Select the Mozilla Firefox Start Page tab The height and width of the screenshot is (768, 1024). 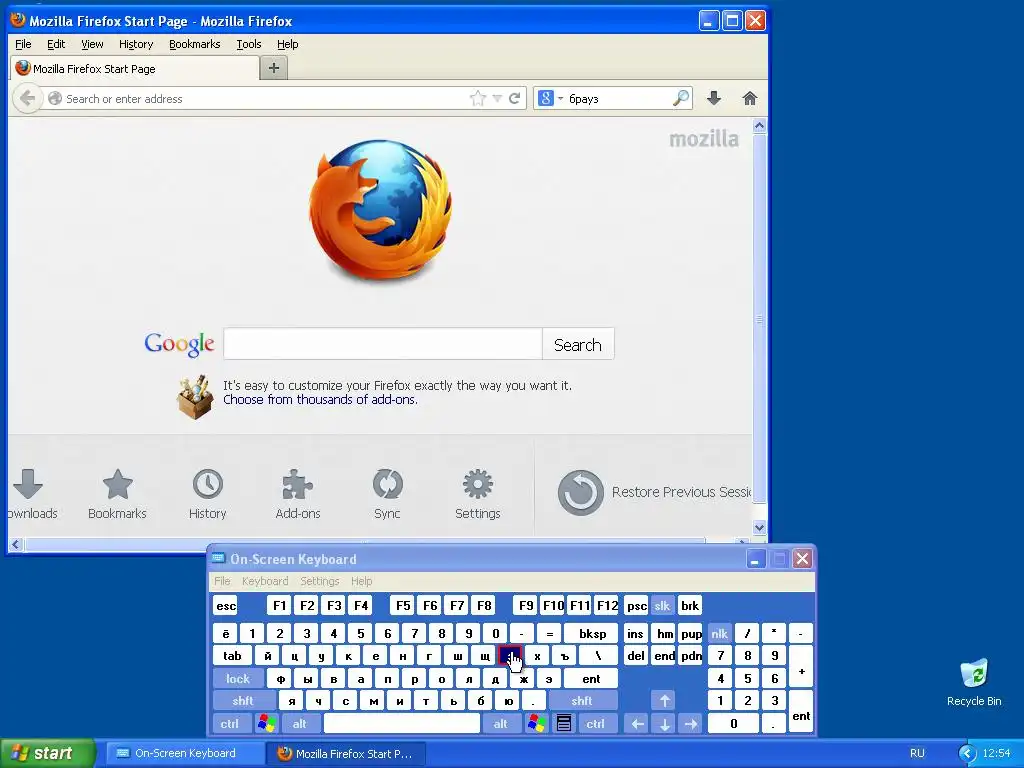pyautogui.click(x=135, y=69)
